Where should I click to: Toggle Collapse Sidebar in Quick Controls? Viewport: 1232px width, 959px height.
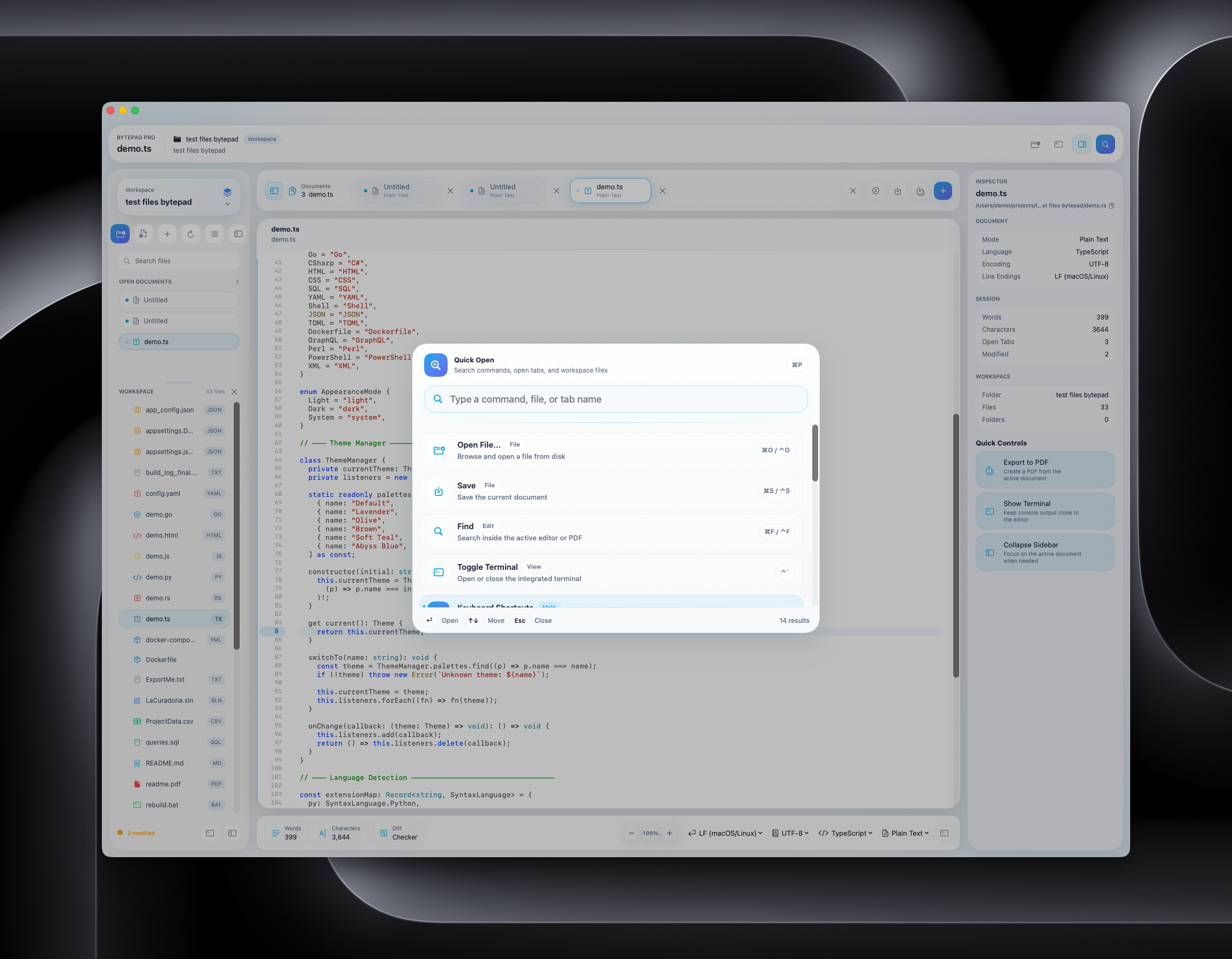(1045, 552)
